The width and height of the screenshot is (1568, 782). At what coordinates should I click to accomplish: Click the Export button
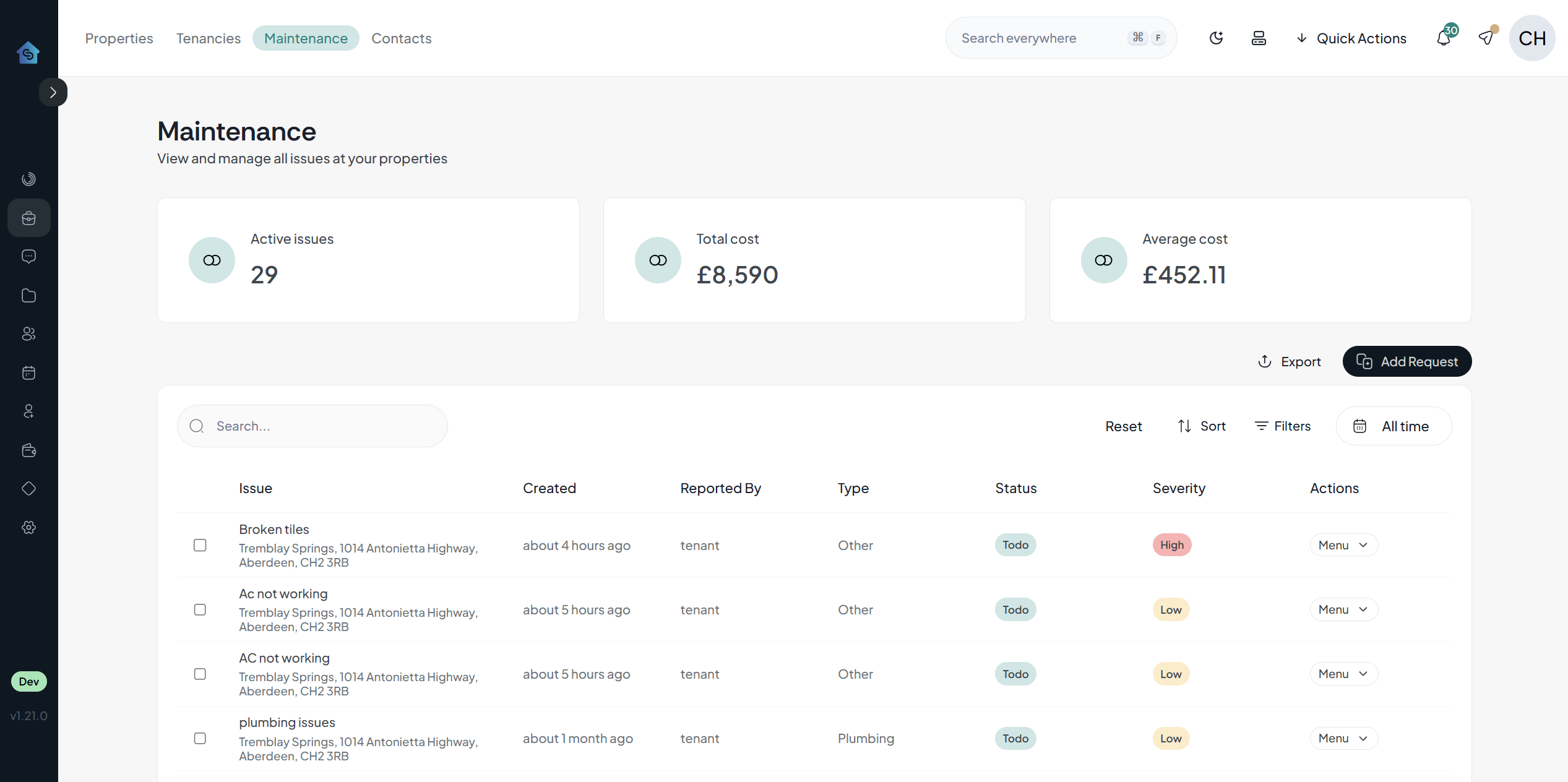1290,361
